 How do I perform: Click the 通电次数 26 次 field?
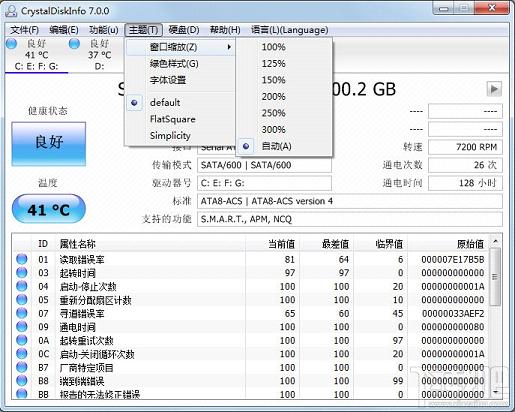[465, 165]
